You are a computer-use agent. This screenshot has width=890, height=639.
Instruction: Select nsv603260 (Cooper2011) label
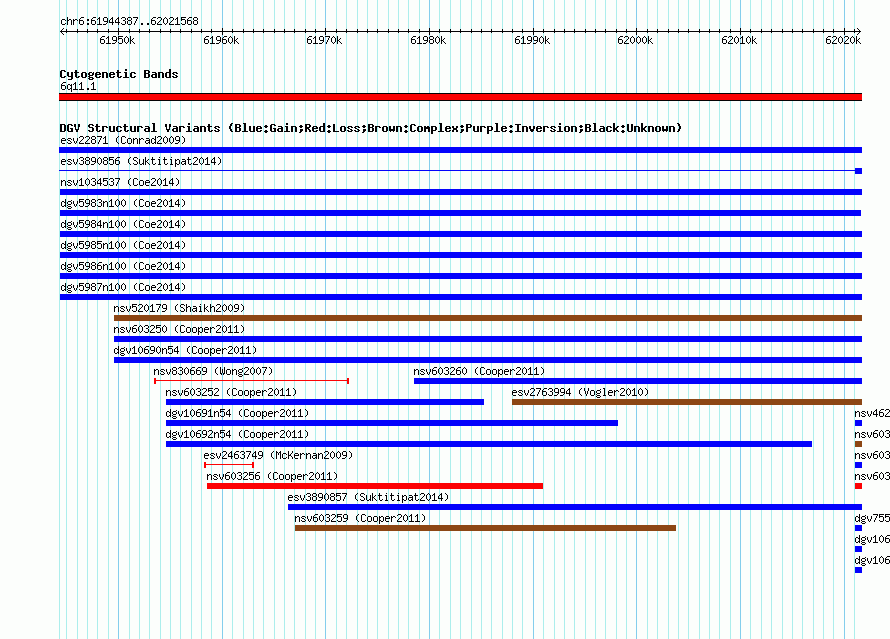click(x=478, y=371)
